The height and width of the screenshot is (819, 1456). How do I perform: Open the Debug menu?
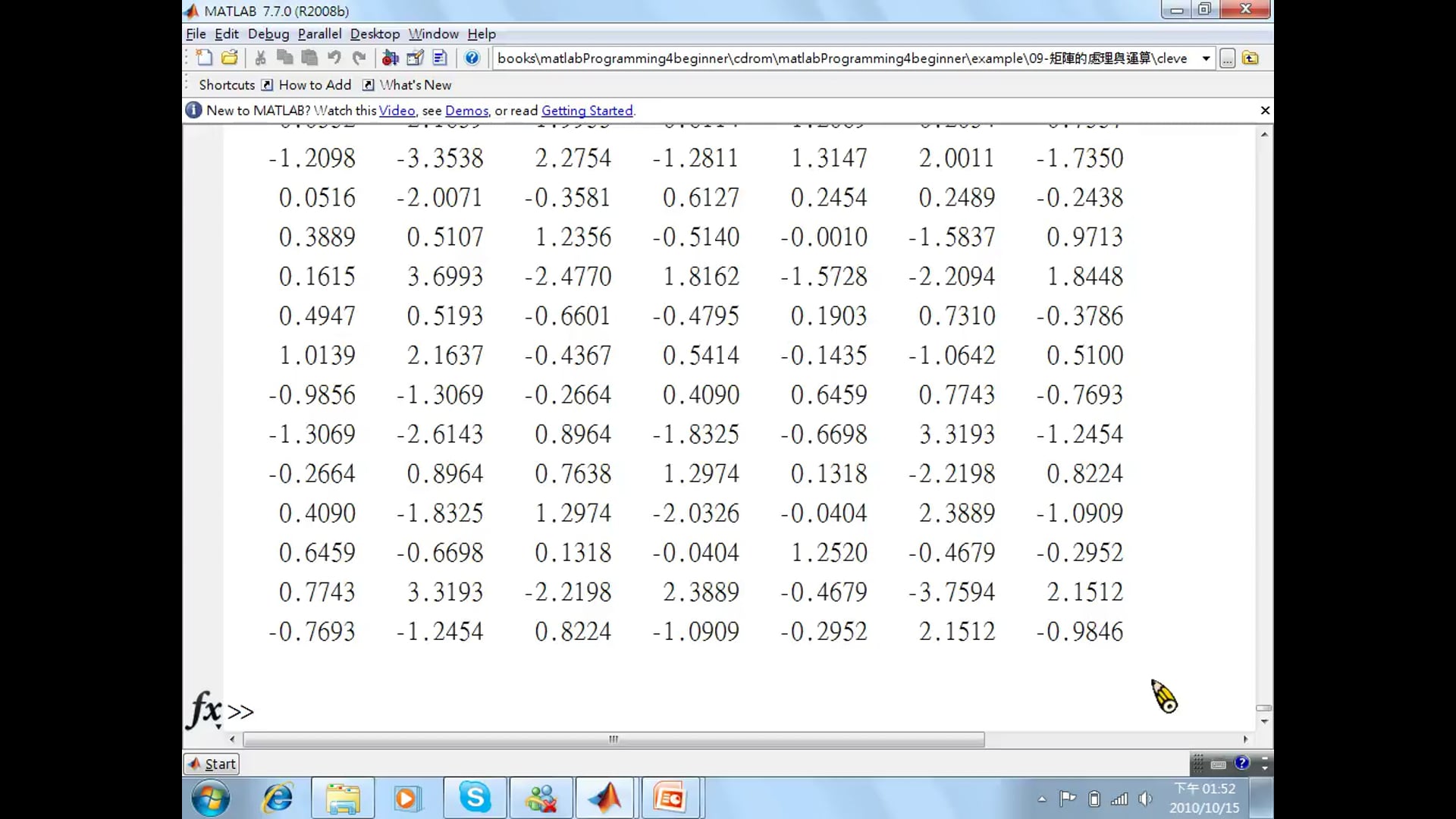coord(268,34)
